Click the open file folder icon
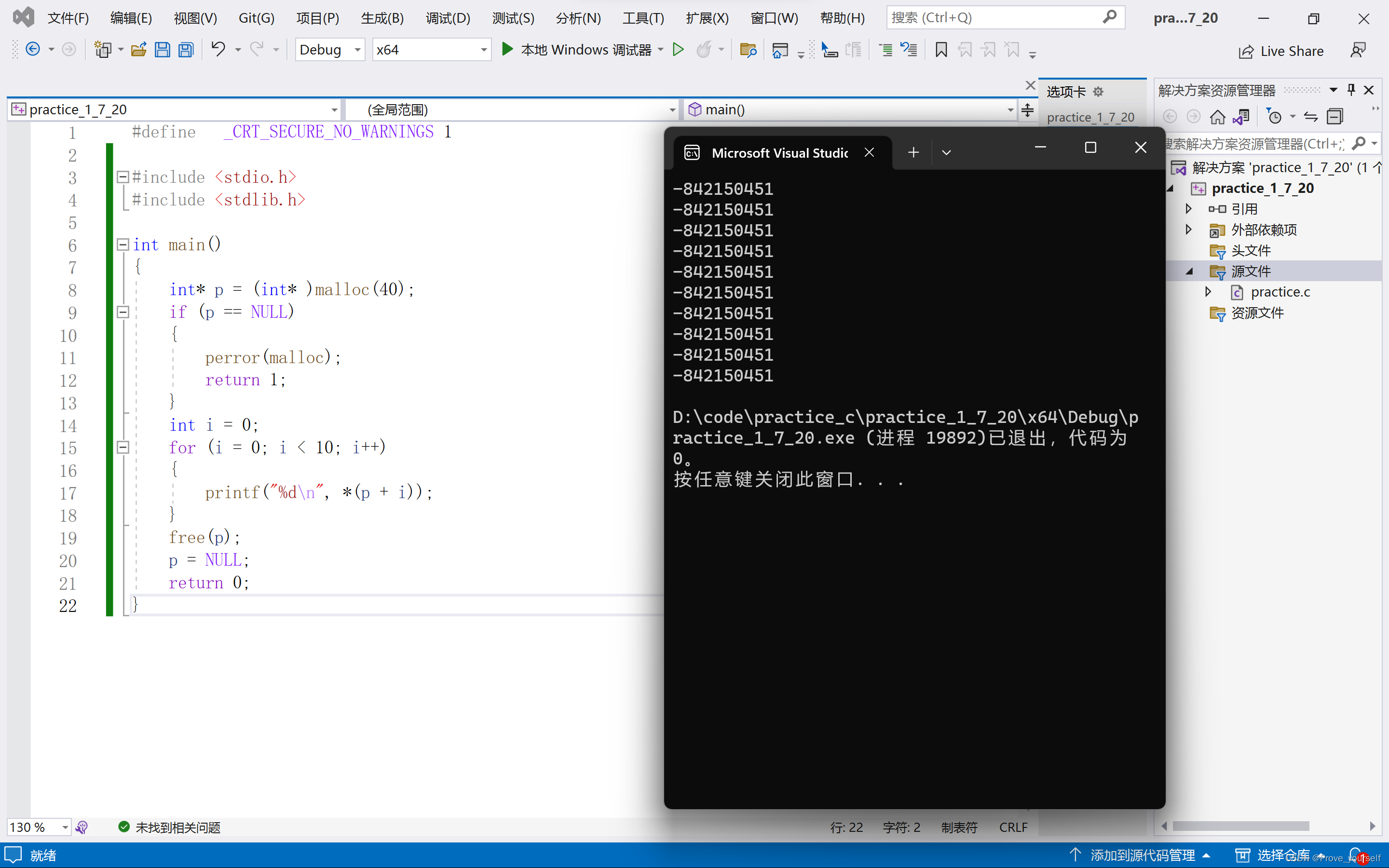This screenshot has height=868, width=1389. (138, 50)
